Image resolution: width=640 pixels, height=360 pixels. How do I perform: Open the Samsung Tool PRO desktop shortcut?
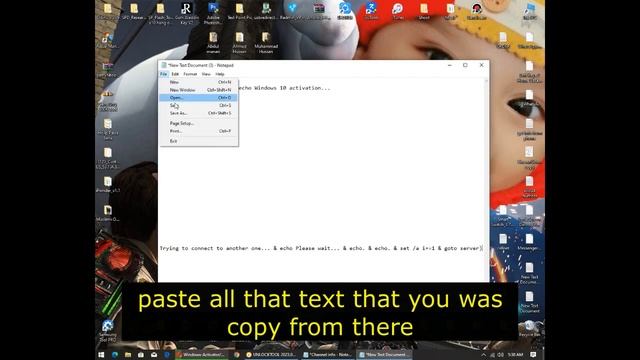click(x=108, y=331)
